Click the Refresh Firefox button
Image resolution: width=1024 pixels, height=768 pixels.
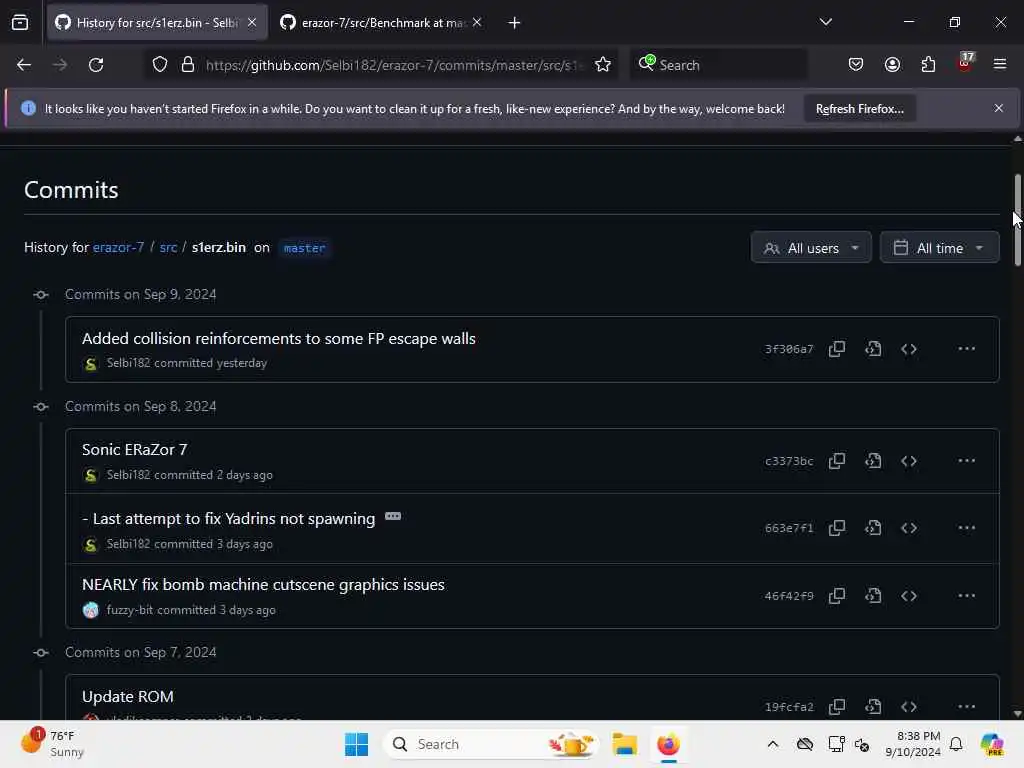[859, 109]
